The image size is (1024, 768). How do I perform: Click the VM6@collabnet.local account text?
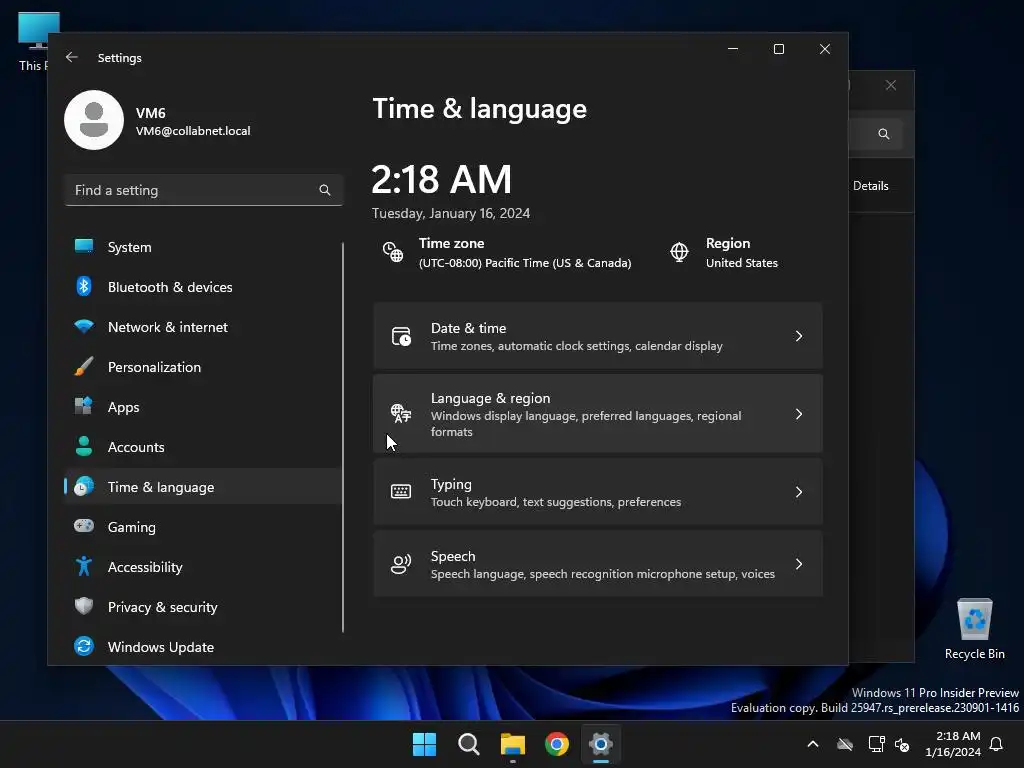pyautogui.click(x=193, y=131)
